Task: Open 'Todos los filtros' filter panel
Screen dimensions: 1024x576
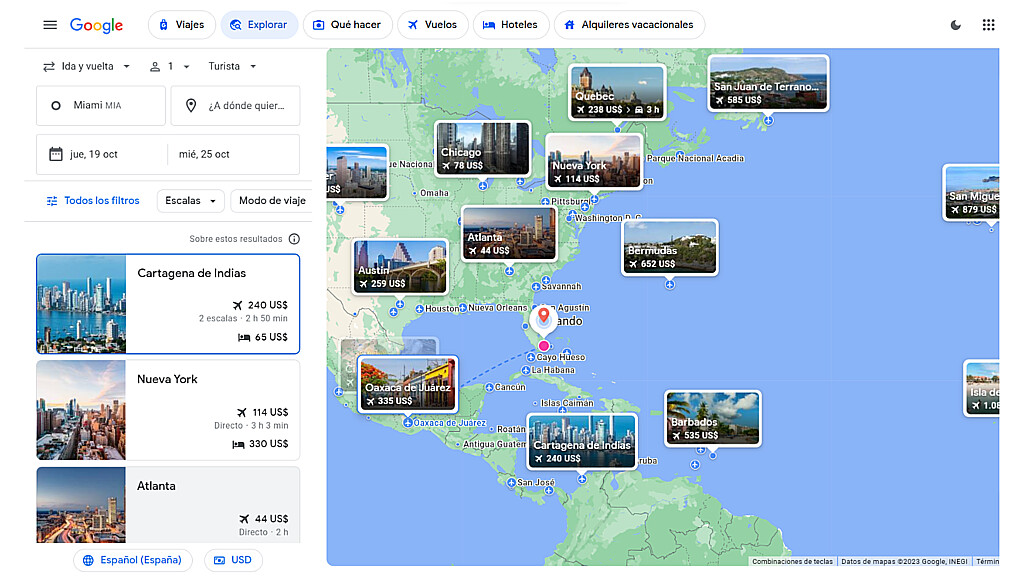Action: click(x=92, y=201)
